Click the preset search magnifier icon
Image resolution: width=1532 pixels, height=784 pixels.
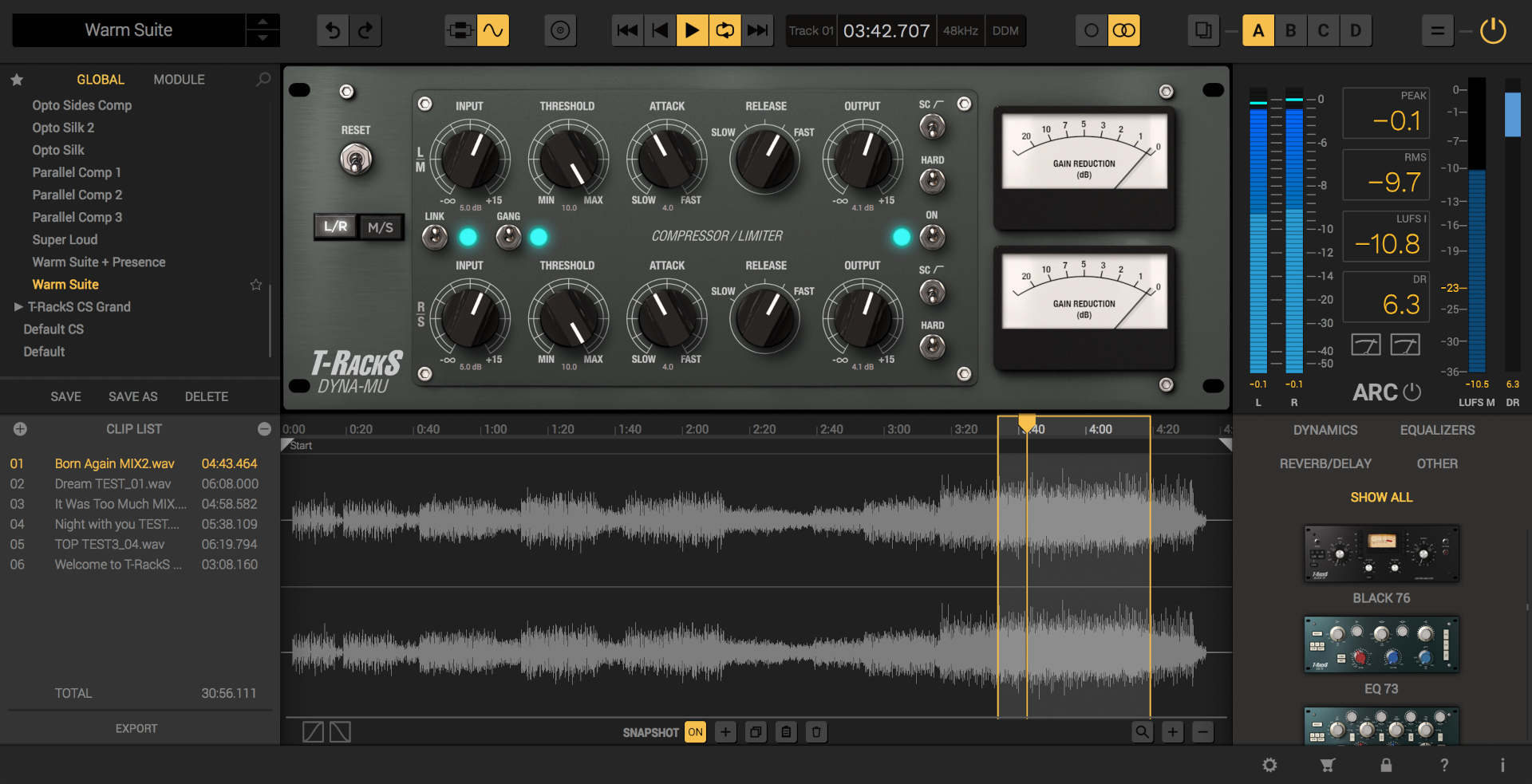[x=263, y=80]
